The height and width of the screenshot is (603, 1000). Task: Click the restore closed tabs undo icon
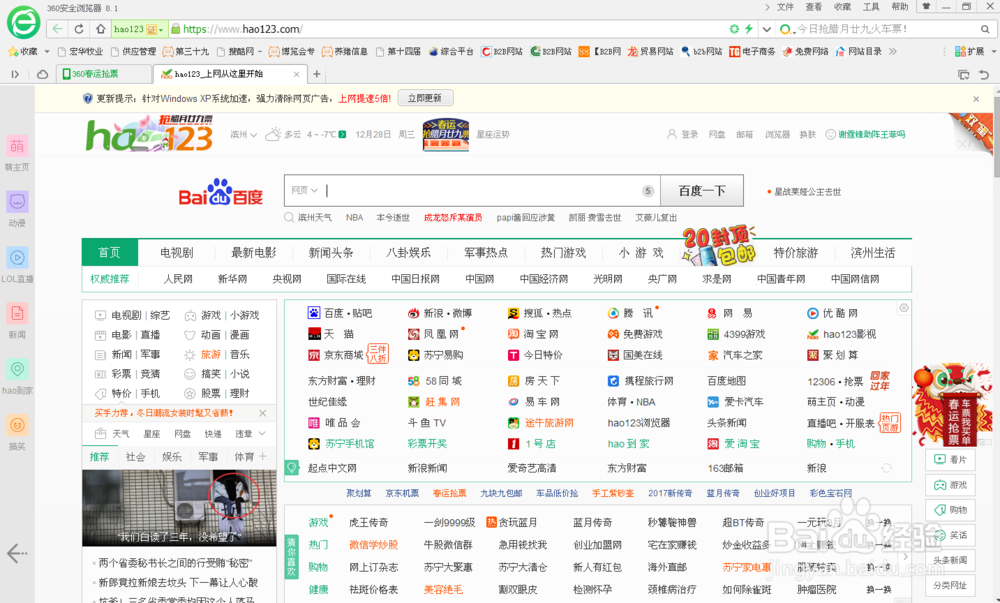point(984,75)
